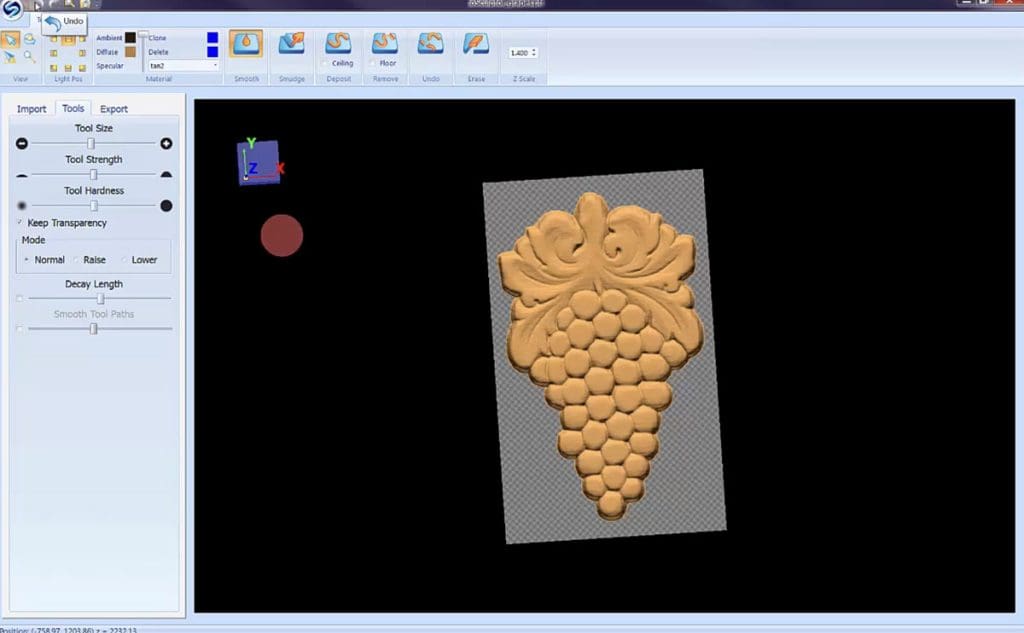Viewport: 1024px width, 633px height.
Task: Activate the orbit view tool
Action: coord(29,40)
